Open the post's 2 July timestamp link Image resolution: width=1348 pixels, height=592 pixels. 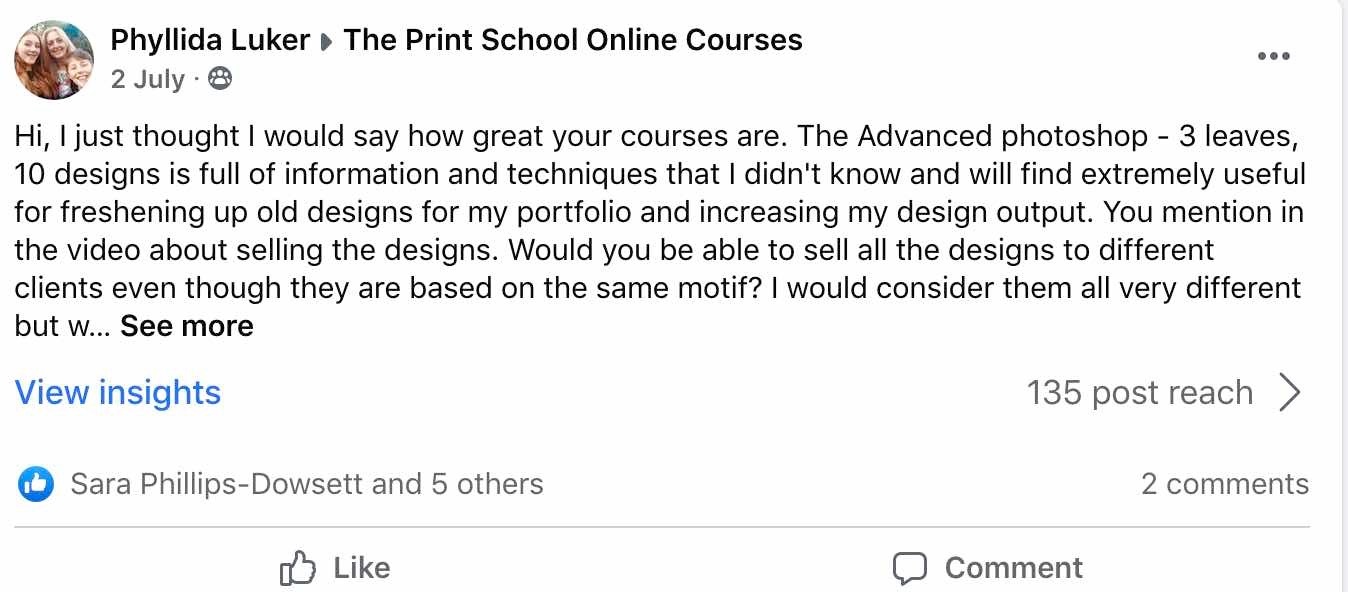[148, 79]
